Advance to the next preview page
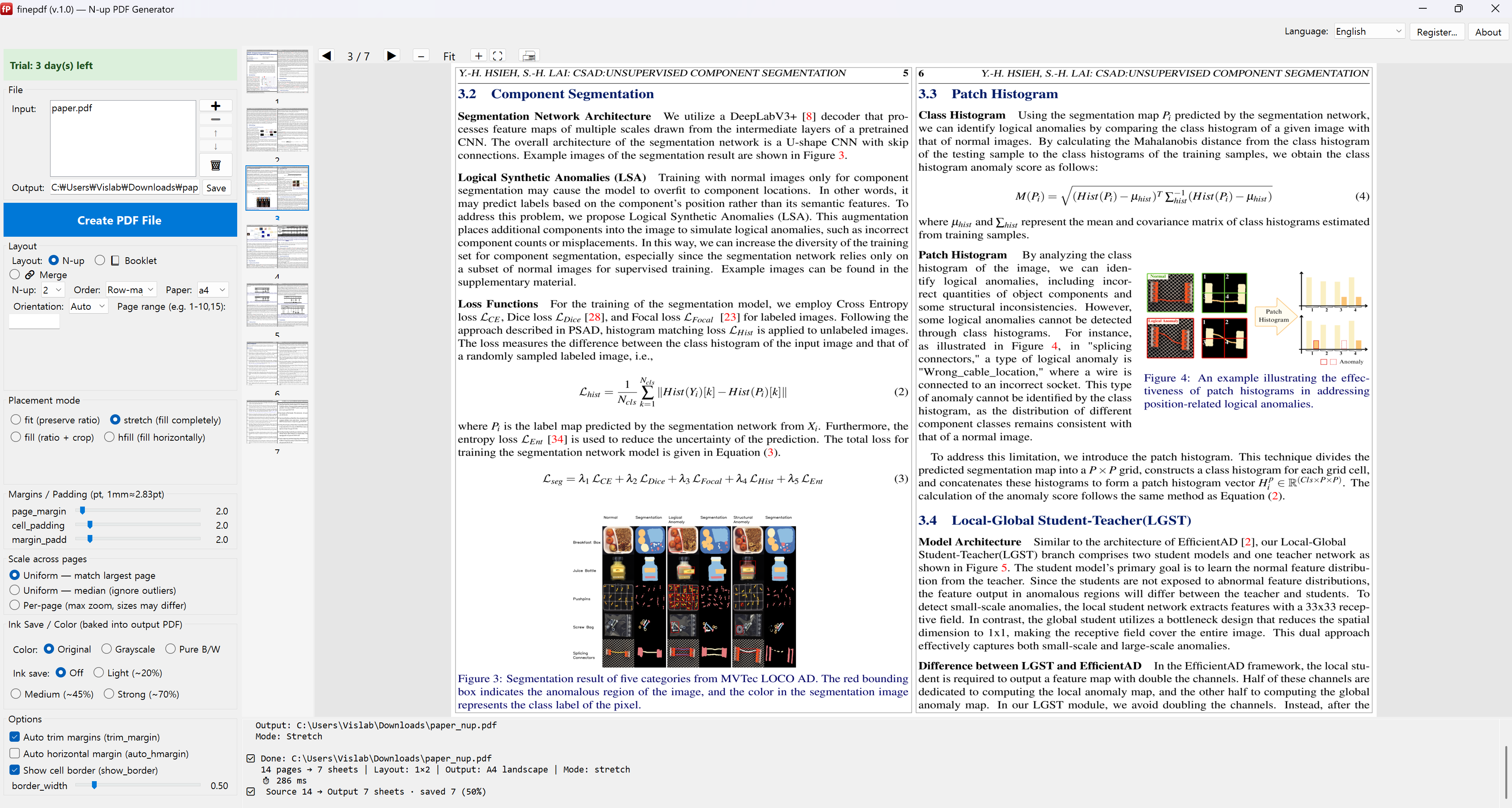This screenshot has width=1512, height=808. coord(391,56)
